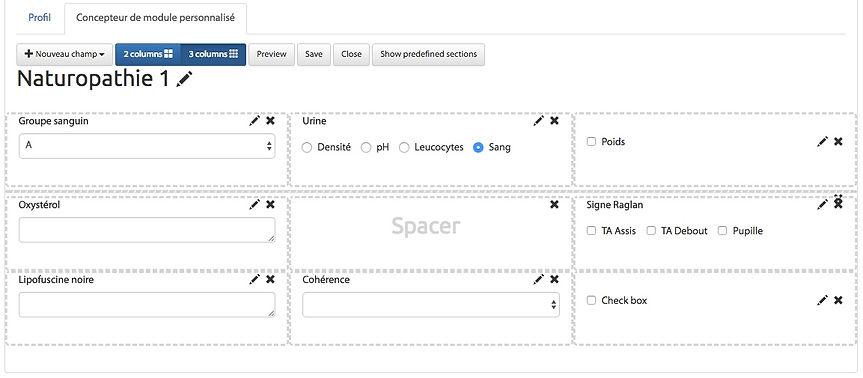Switch to the Profil tab
Screen dimensions: 863x378
pos(40,18)
